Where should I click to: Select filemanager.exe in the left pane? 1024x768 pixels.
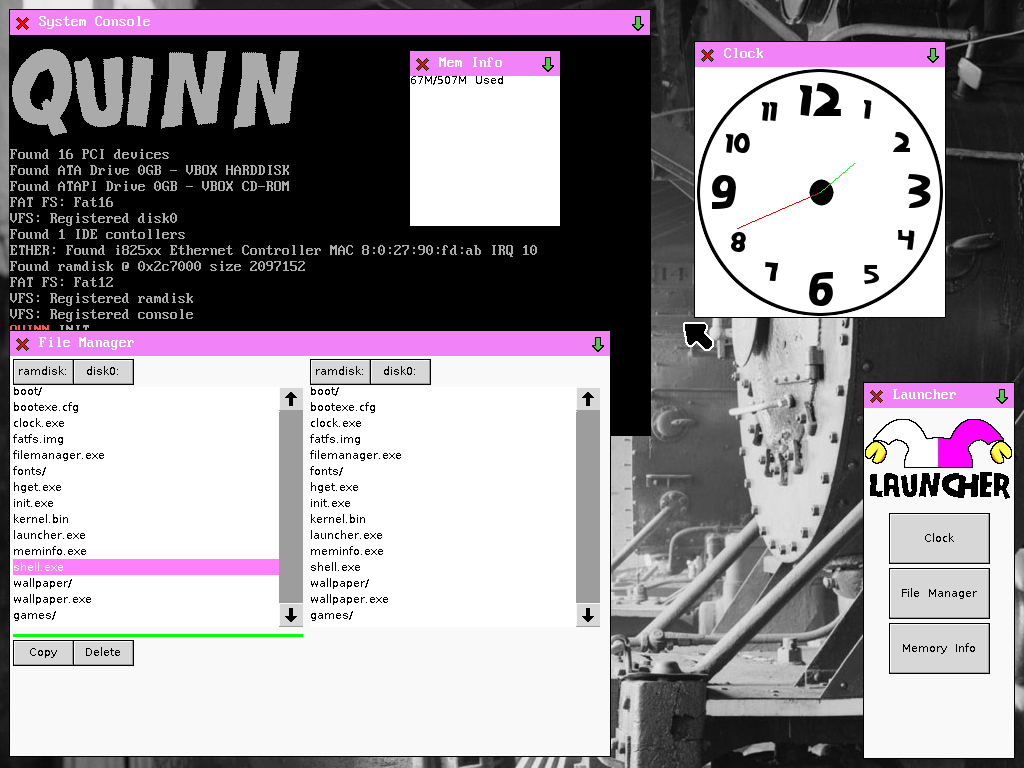tap(146, 455)
